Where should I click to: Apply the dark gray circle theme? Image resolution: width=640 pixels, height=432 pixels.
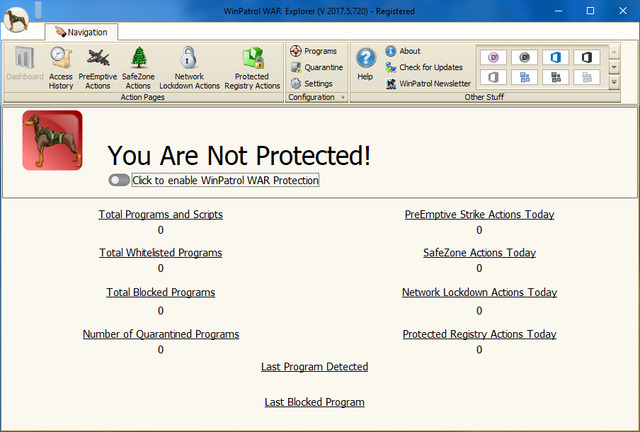pos(524,58)
